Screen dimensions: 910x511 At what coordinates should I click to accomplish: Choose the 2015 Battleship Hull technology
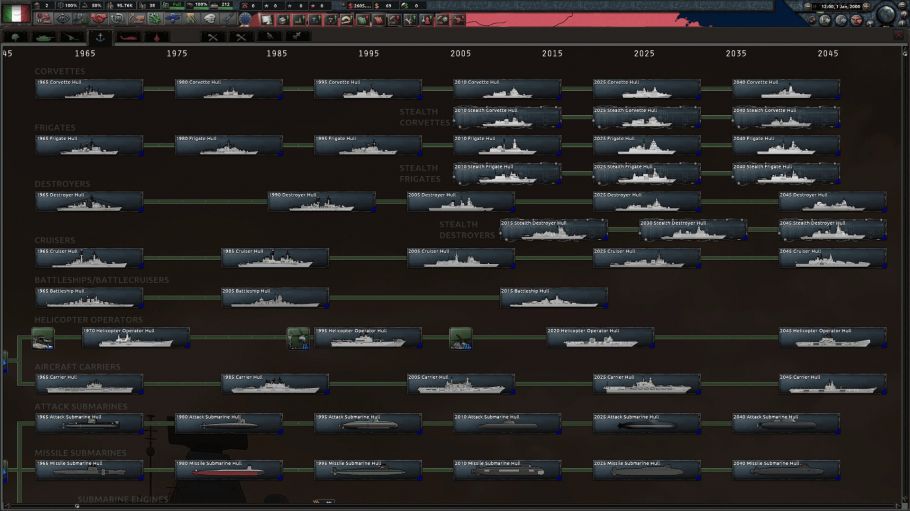pyautogui.click(x=554, y=298)
